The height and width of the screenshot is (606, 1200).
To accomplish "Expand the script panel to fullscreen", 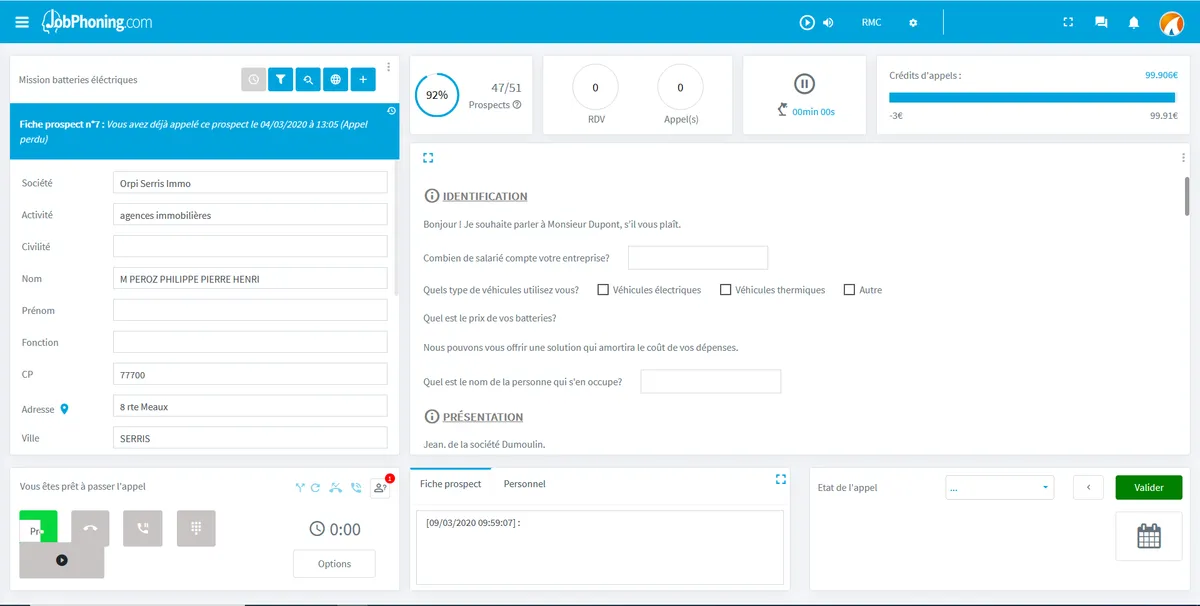I will click(428, 158).
